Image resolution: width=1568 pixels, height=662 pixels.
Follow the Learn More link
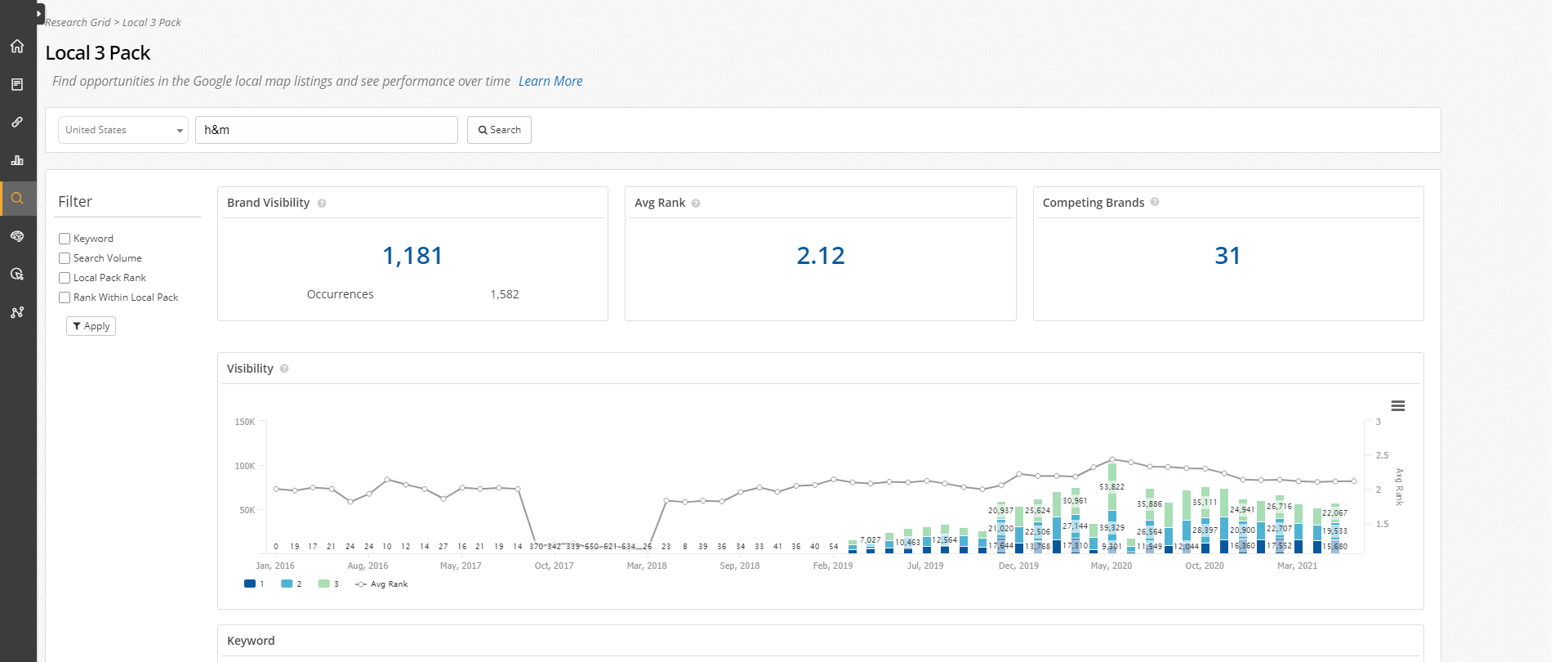(x=550, y=82)
